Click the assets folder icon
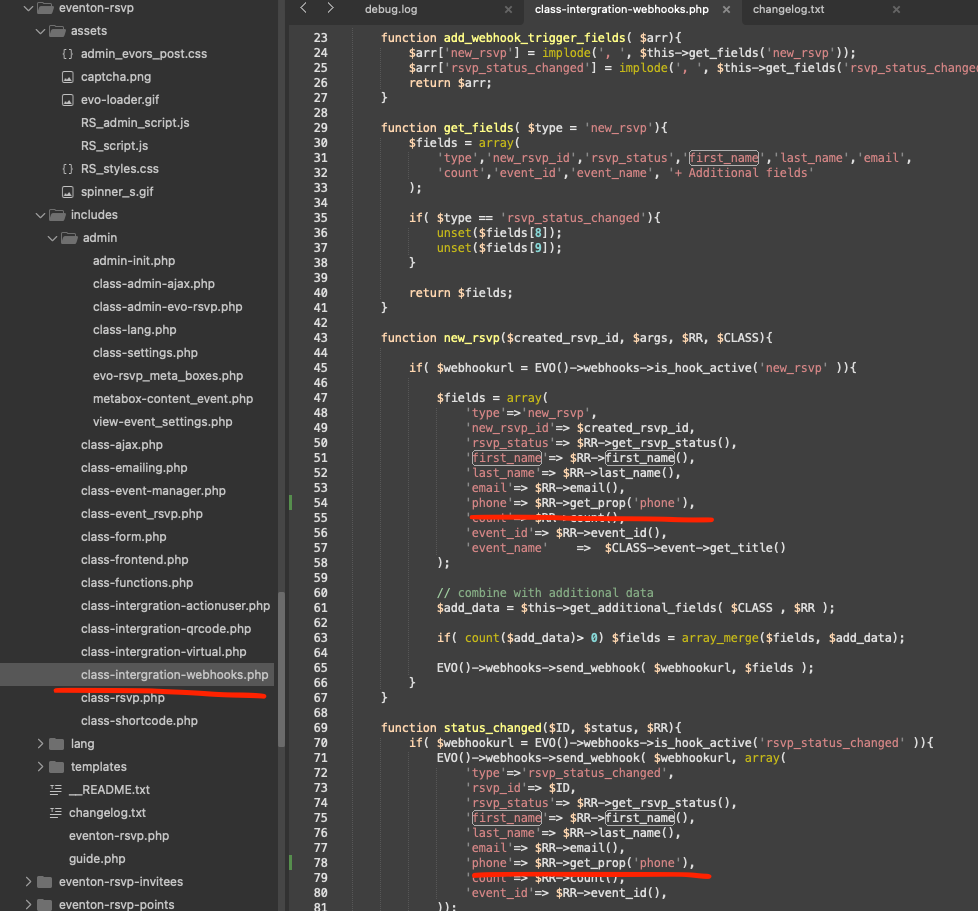The width and height of the screenshot is (978, 911). coord(57,31)
